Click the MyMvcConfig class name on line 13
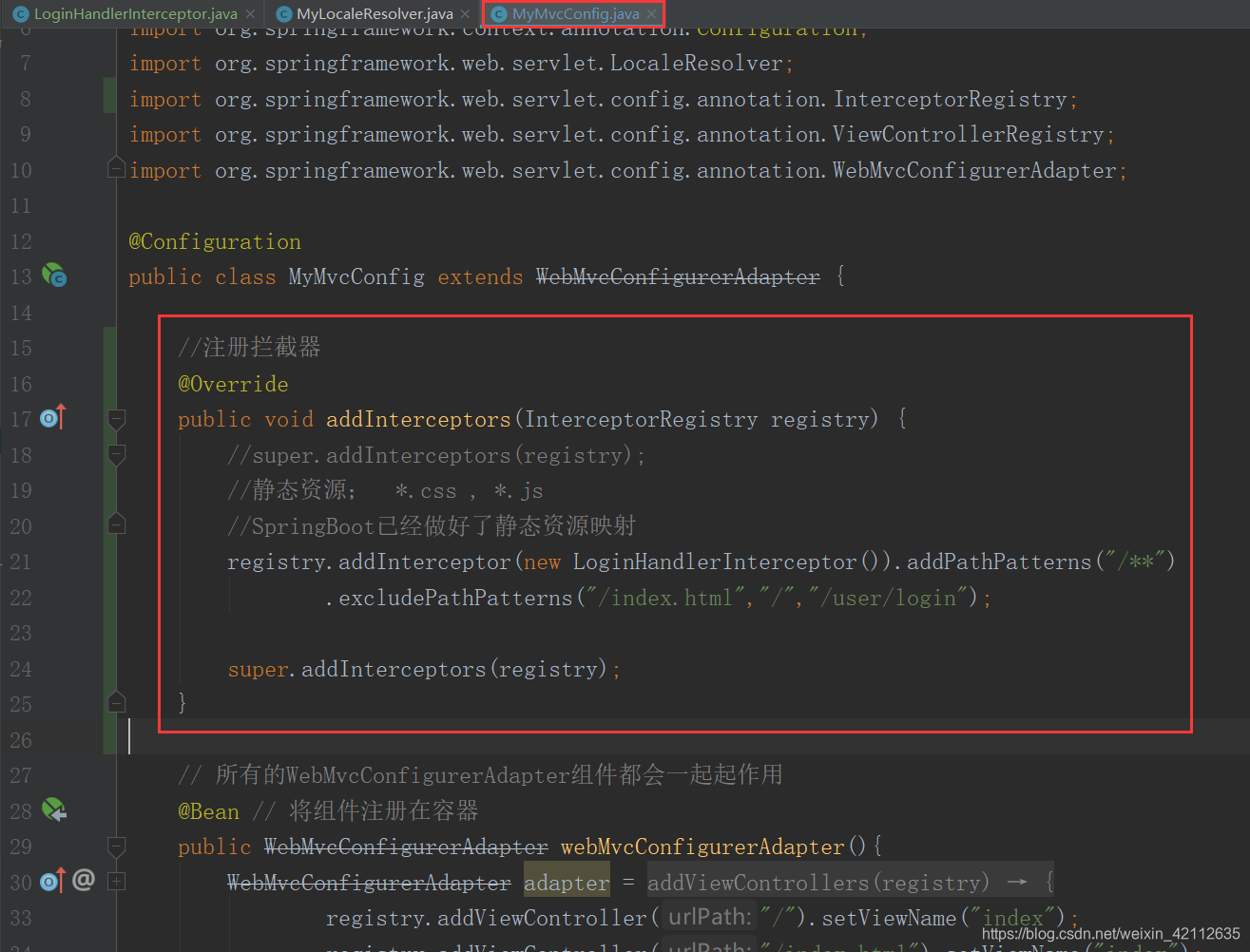Viewport: 1250px width, 952px height. point(356,276)
